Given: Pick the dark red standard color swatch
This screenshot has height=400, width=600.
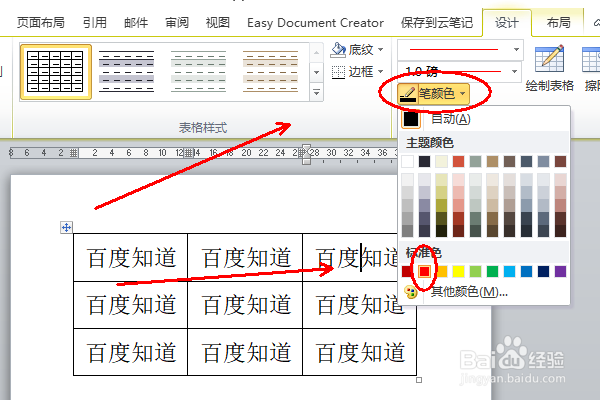Looking at the screenshot, I should point(408,271).
